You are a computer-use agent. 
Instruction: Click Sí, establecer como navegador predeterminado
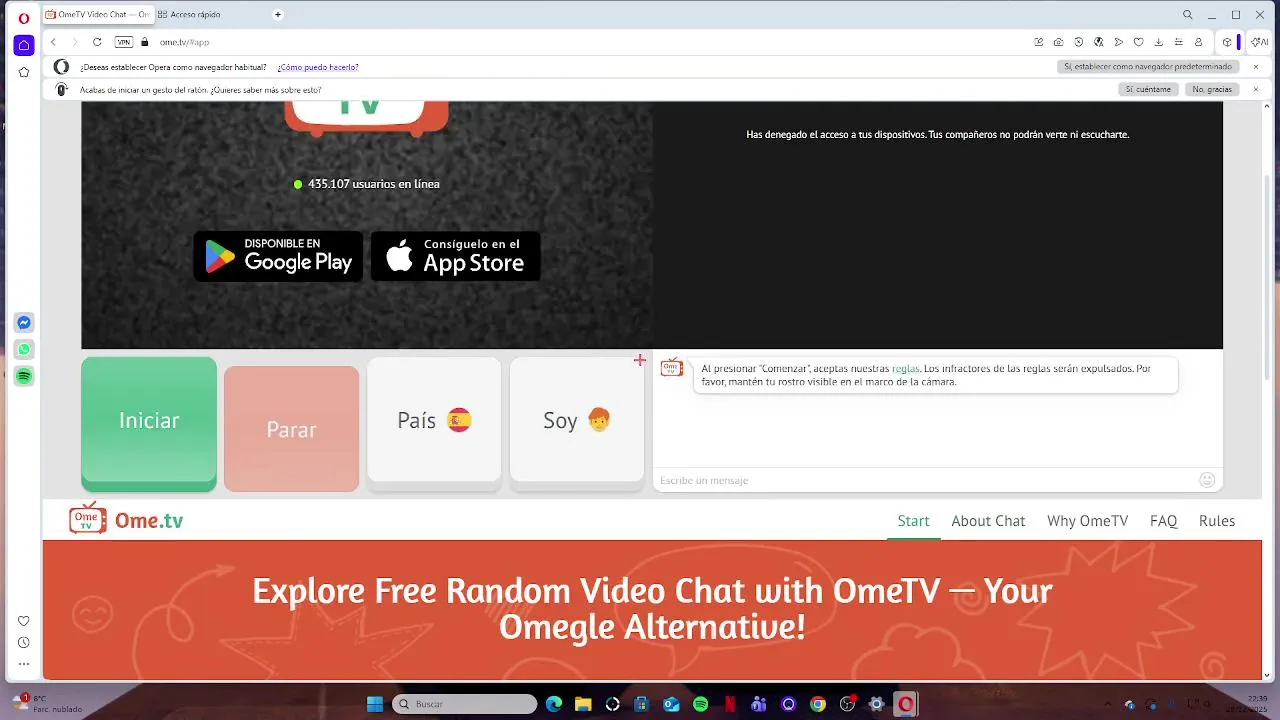pos(1148,67)
